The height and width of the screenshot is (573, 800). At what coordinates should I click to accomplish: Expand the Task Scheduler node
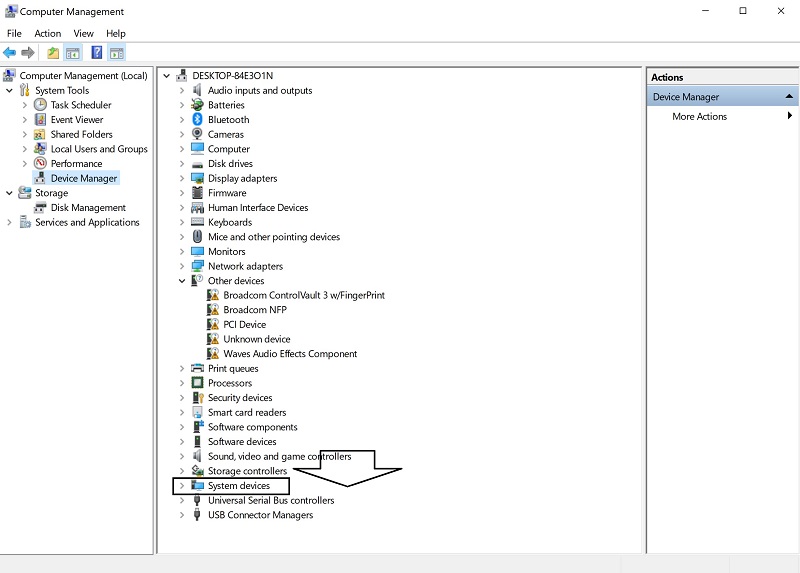(24, 105)
